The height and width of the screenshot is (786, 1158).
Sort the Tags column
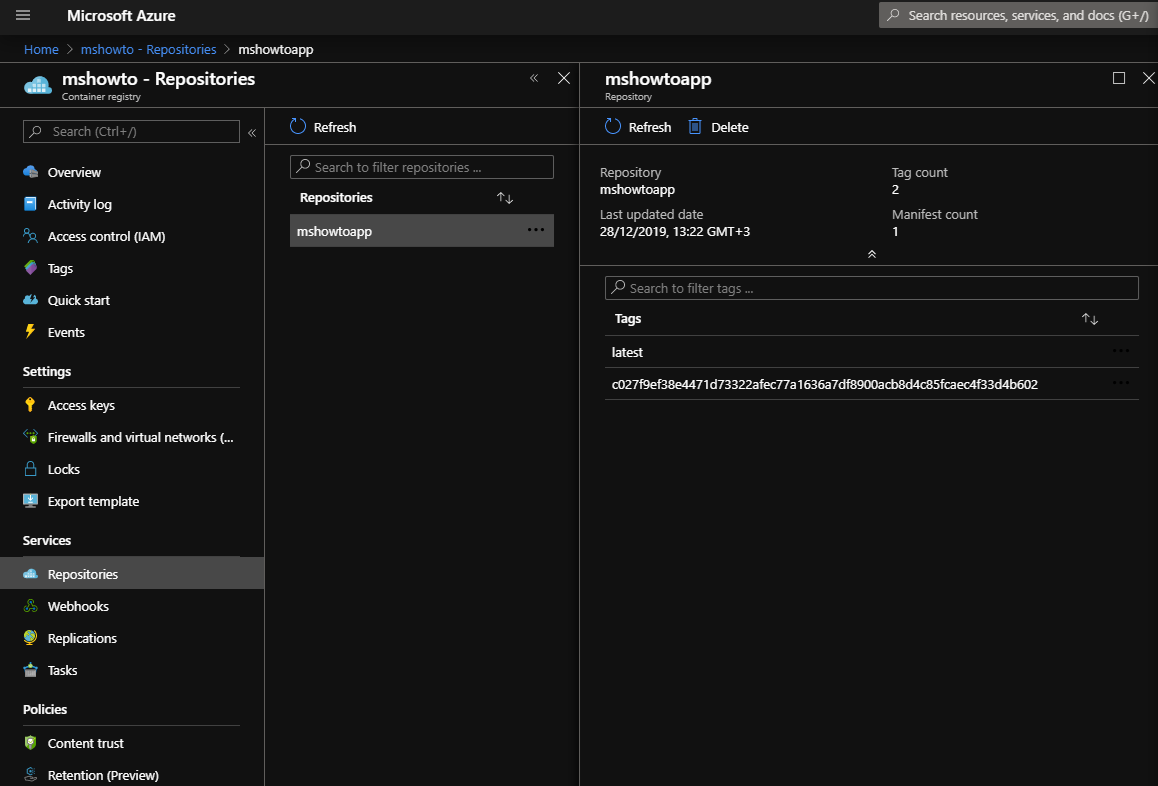click(x=1089, y=318)
